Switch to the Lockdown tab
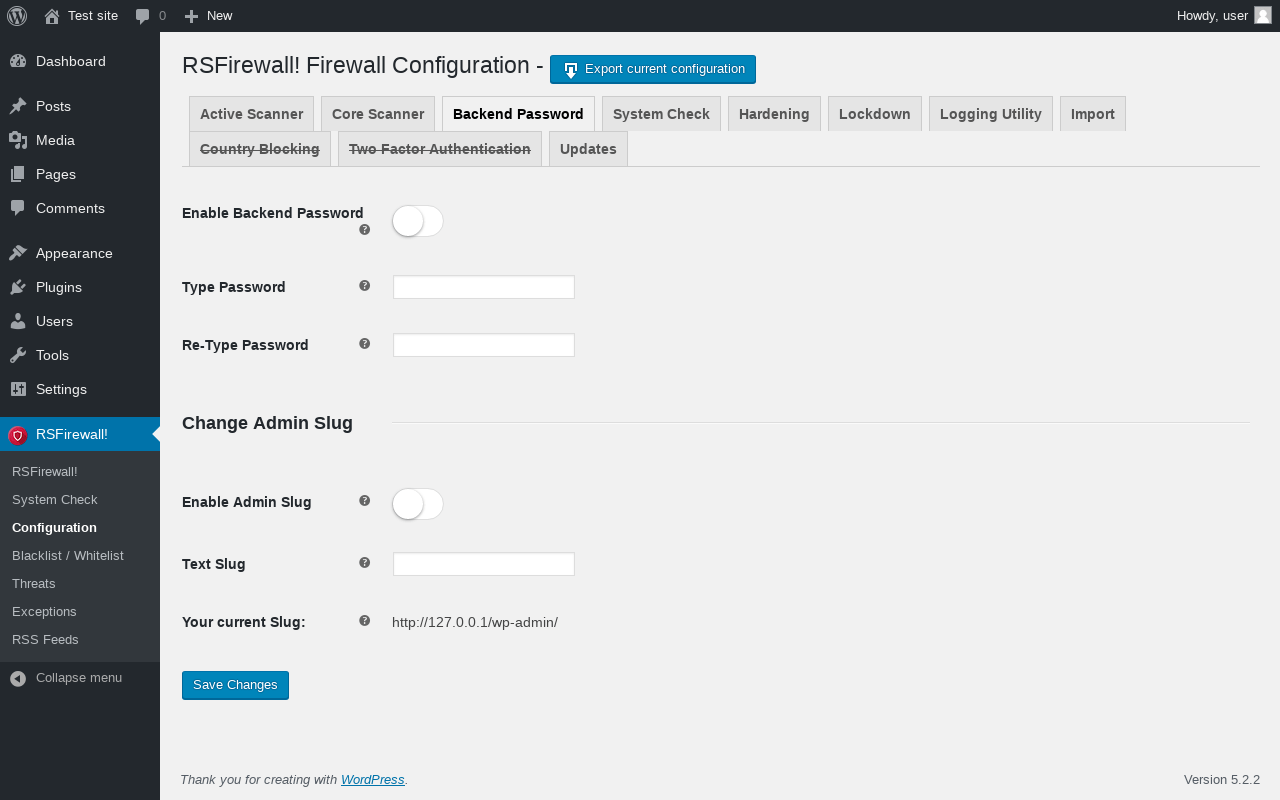1280x800 pixels. click(x=875, y=114)
